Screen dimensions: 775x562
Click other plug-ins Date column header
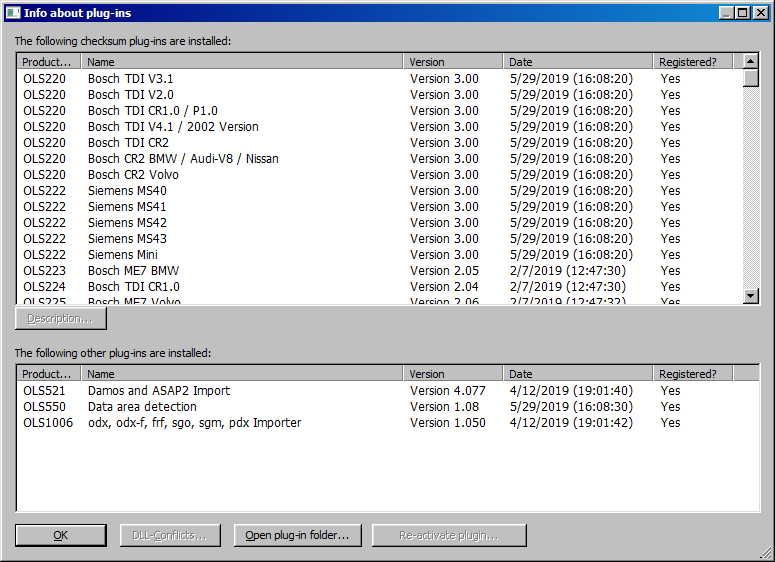point(578,374)
